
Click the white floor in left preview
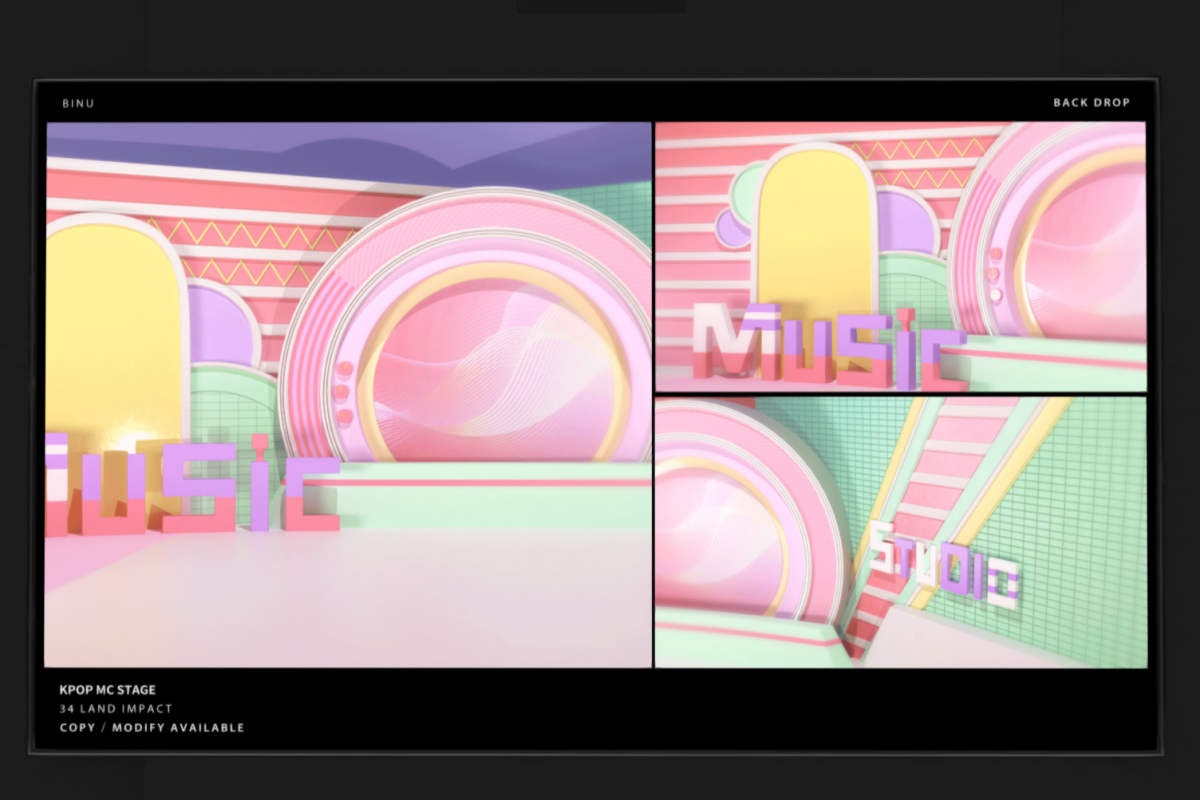(x=350, y=600)
